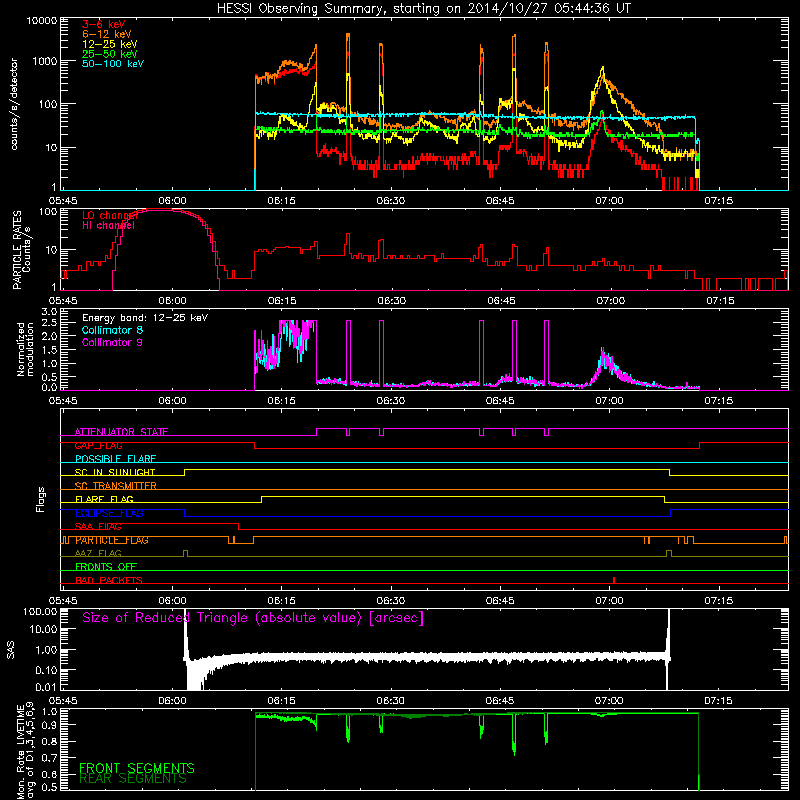Click the 3.0 label on modulation axis
The height and width of the screenshot is (800, 800).
coord(49,311)
